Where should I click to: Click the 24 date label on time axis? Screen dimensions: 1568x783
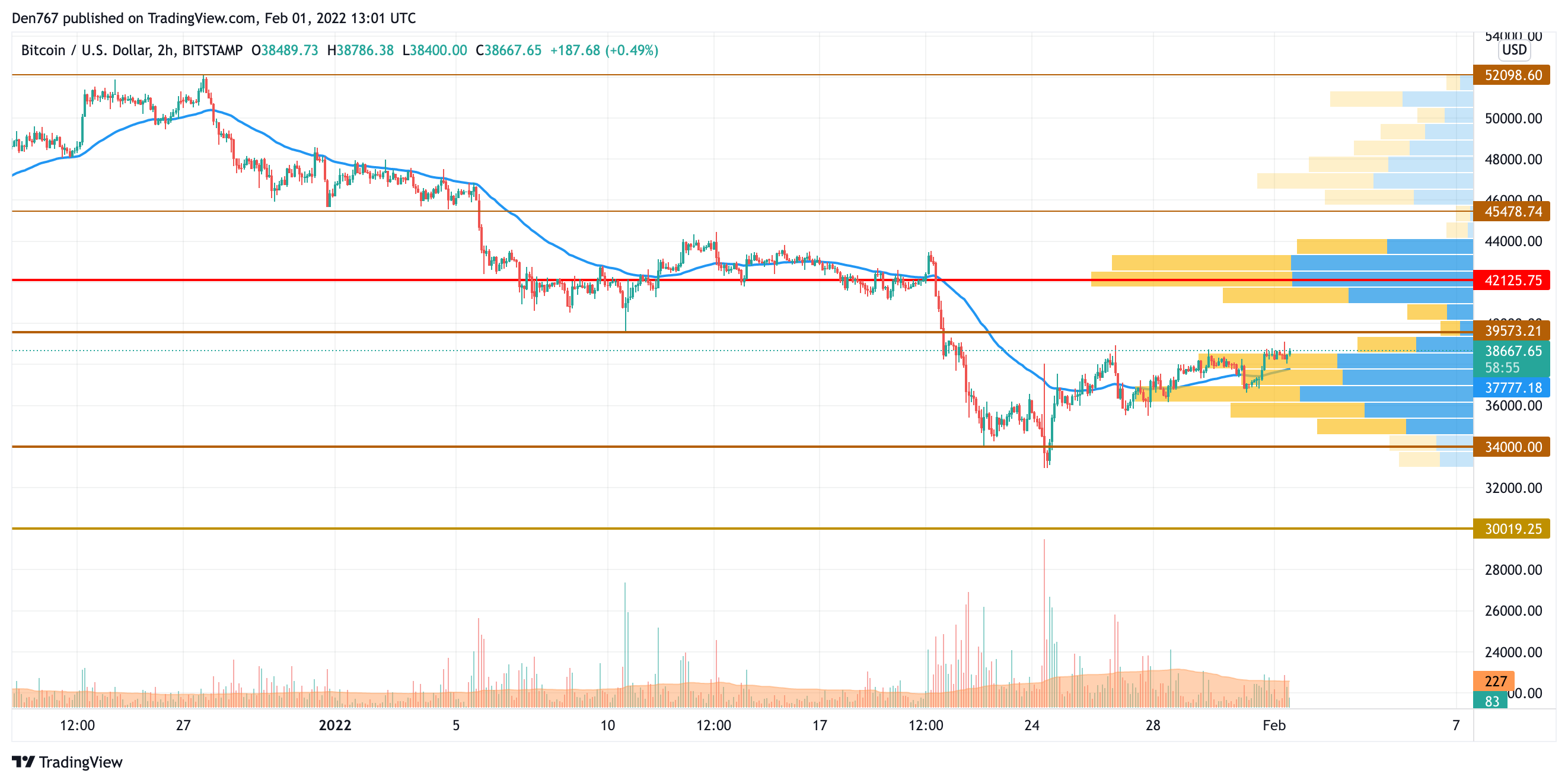pos(1032,726)
